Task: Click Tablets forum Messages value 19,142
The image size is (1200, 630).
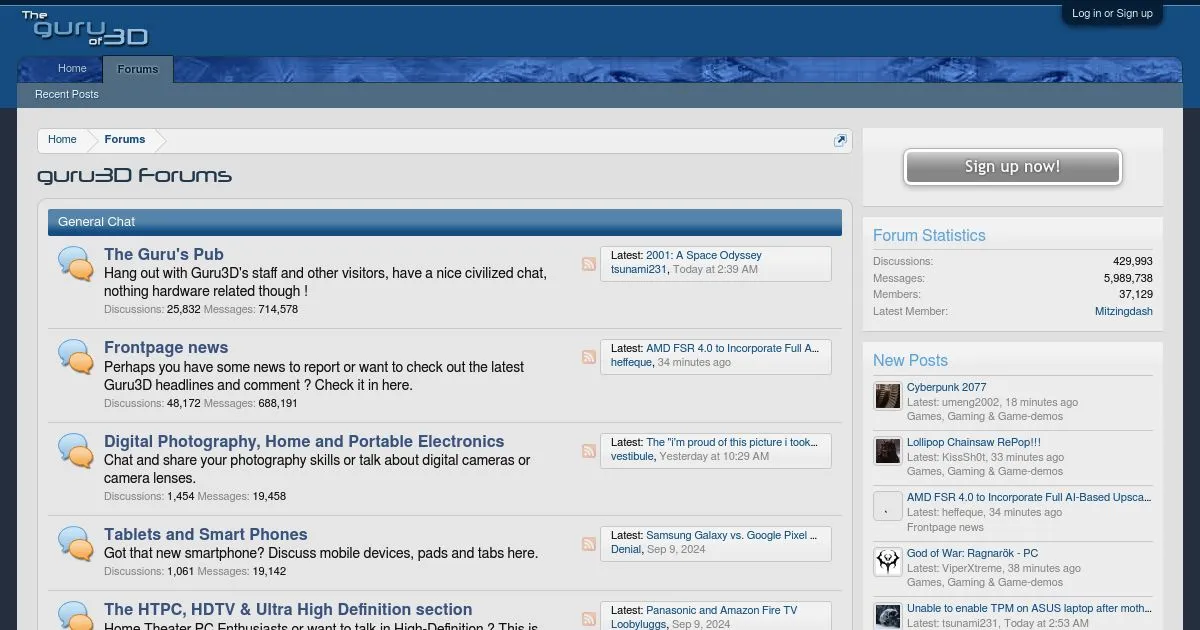Action: coord(269,571)
